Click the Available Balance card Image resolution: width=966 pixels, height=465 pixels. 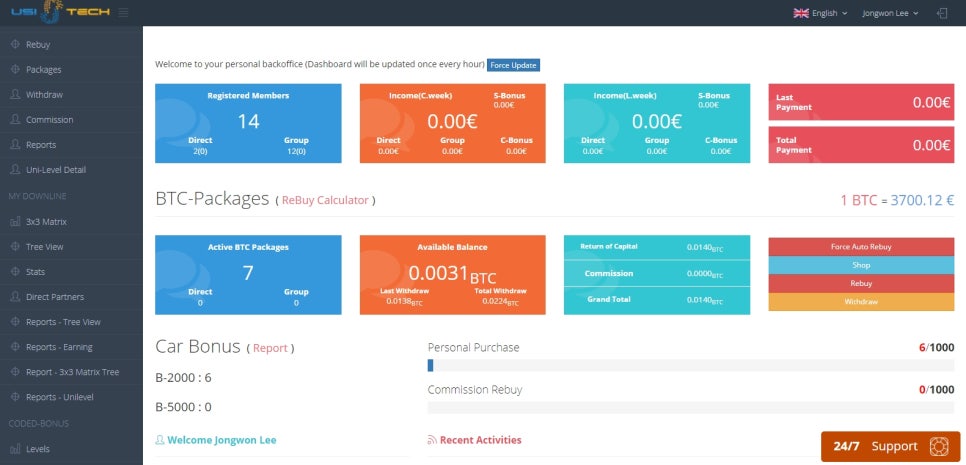tap(452, 275)
